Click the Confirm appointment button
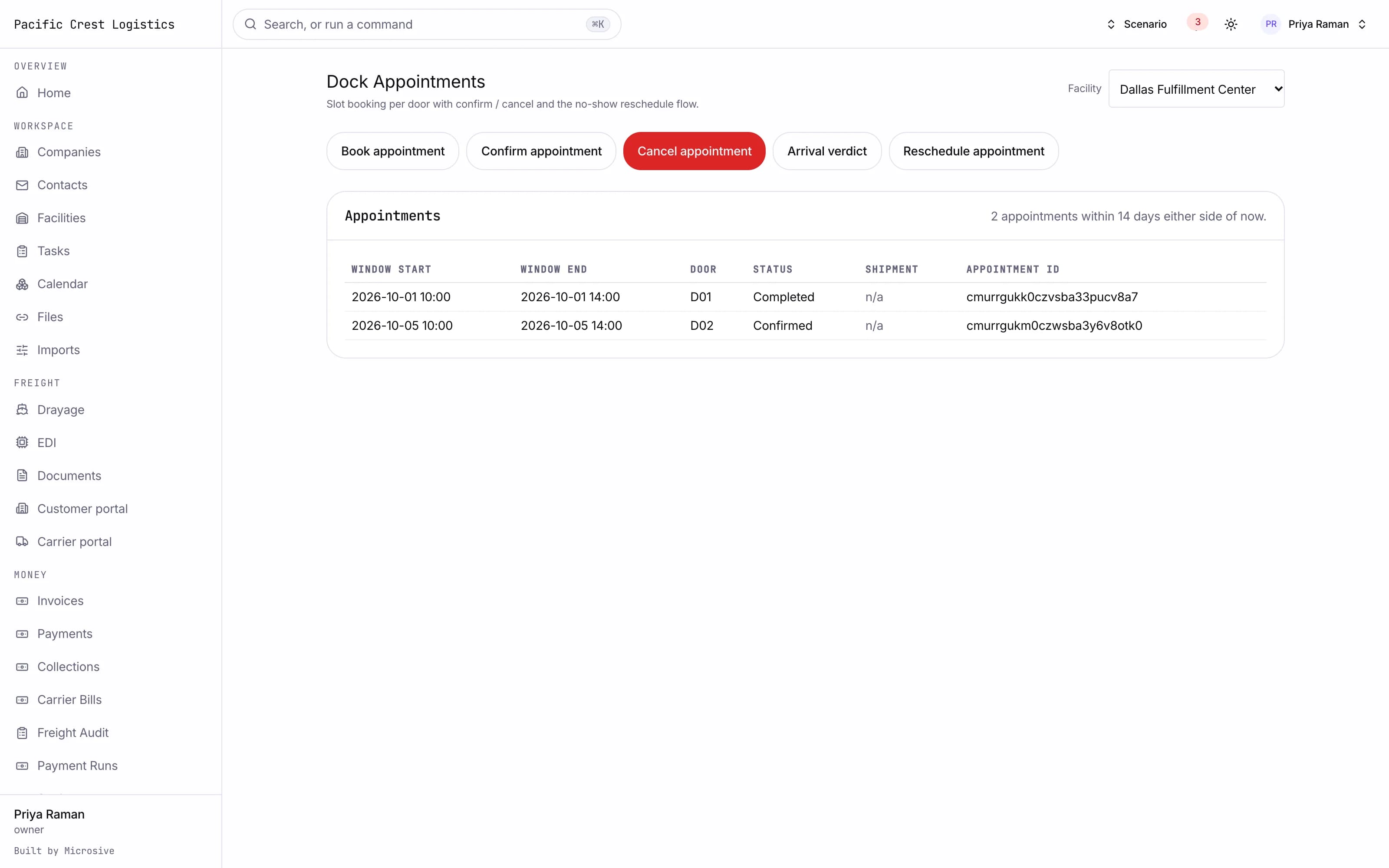 pos(541,151)
